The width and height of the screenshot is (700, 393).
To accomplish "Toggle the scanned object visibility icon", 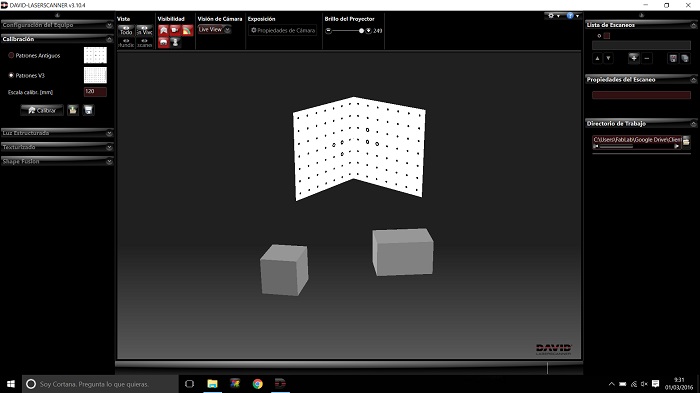I will click(175, 42).
